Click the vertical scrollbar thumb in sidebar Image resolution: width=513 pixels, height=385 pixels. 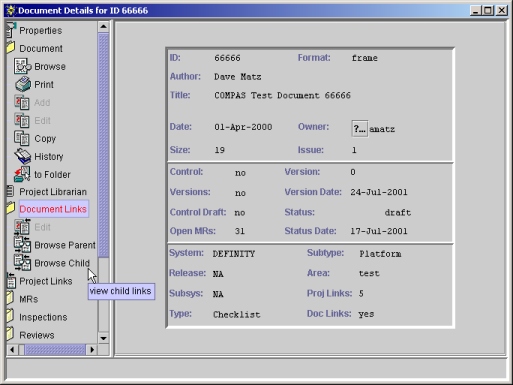point(103,145)
